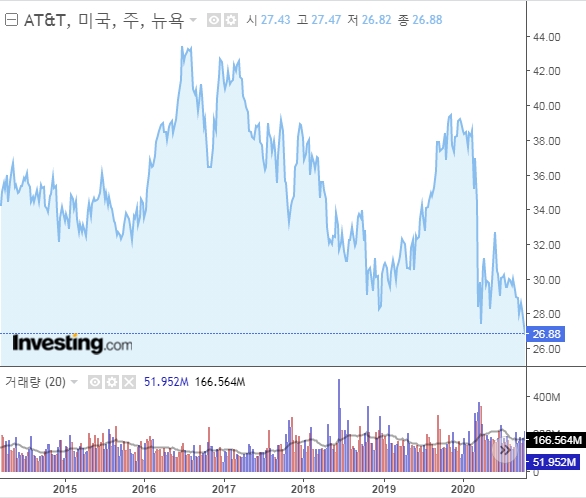Click the 30.00 price axis label
586x498 pixels.
(547, 279)
